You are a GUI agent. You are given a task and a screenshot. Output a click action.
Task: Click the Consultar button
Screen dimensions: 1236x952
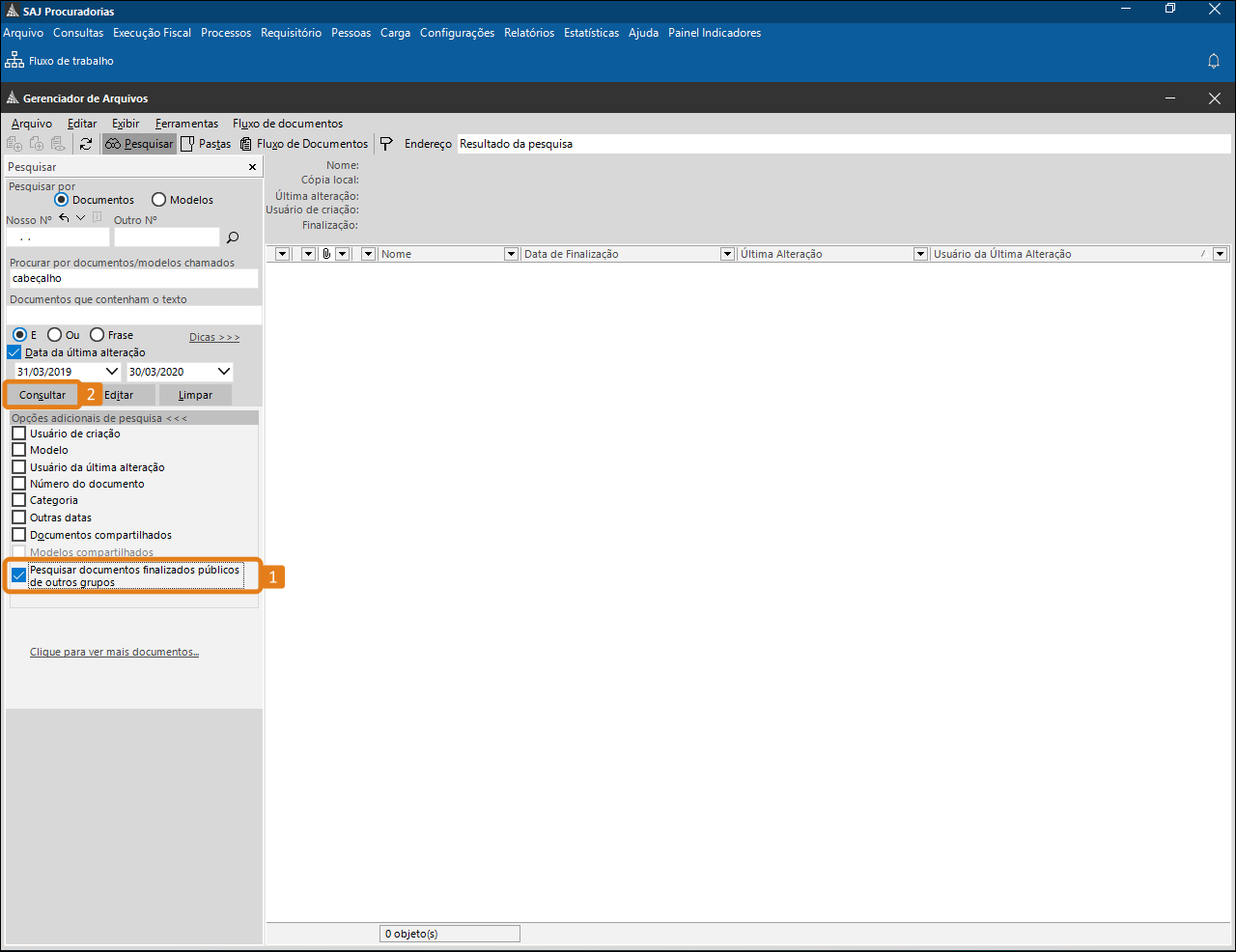tap(42, 395)
